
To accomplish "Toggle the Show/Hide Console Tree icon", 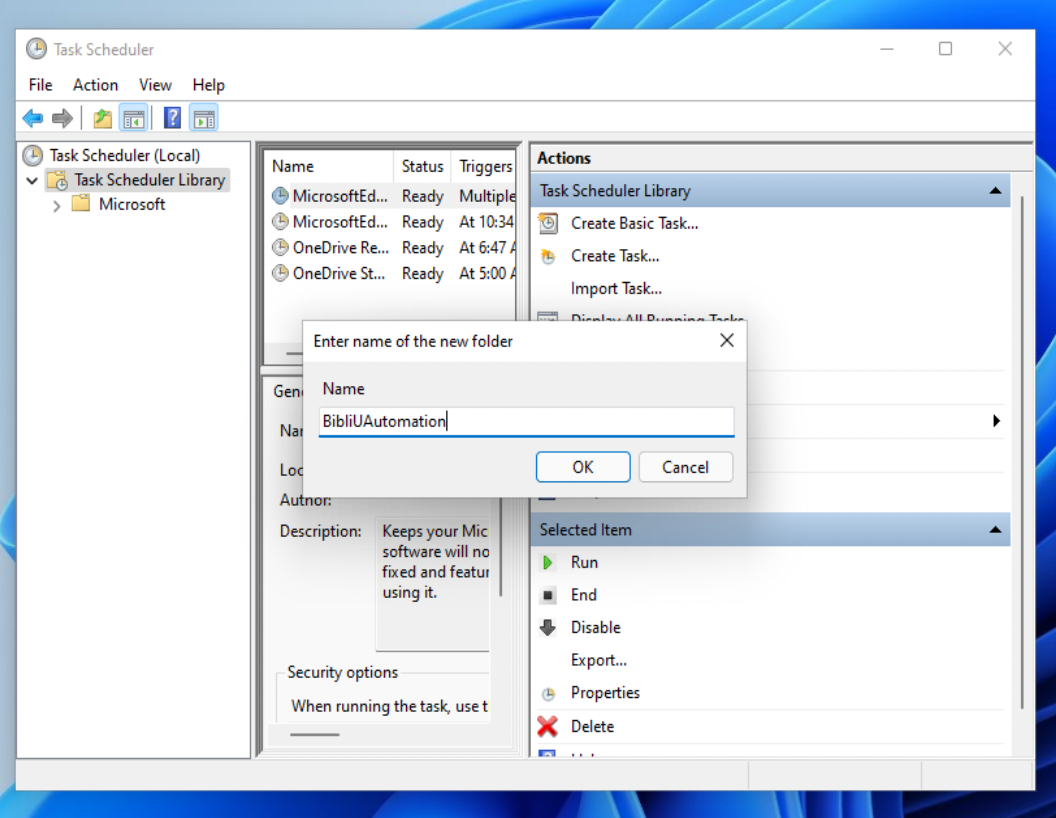I will tap(133, 119).
